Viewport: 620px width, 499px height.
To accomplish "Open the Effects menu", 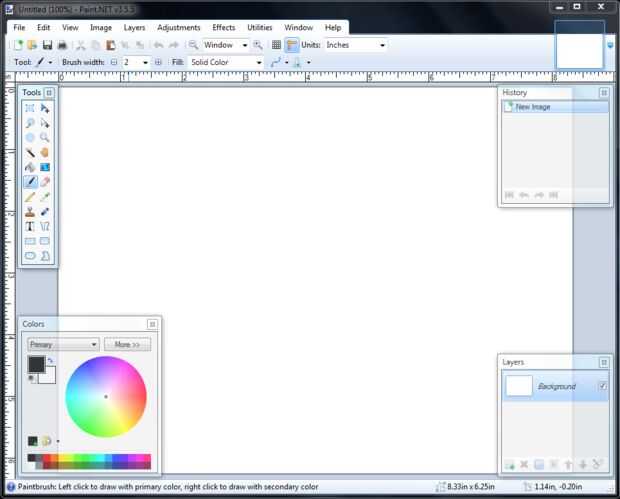I will click(x=224, y=27).
